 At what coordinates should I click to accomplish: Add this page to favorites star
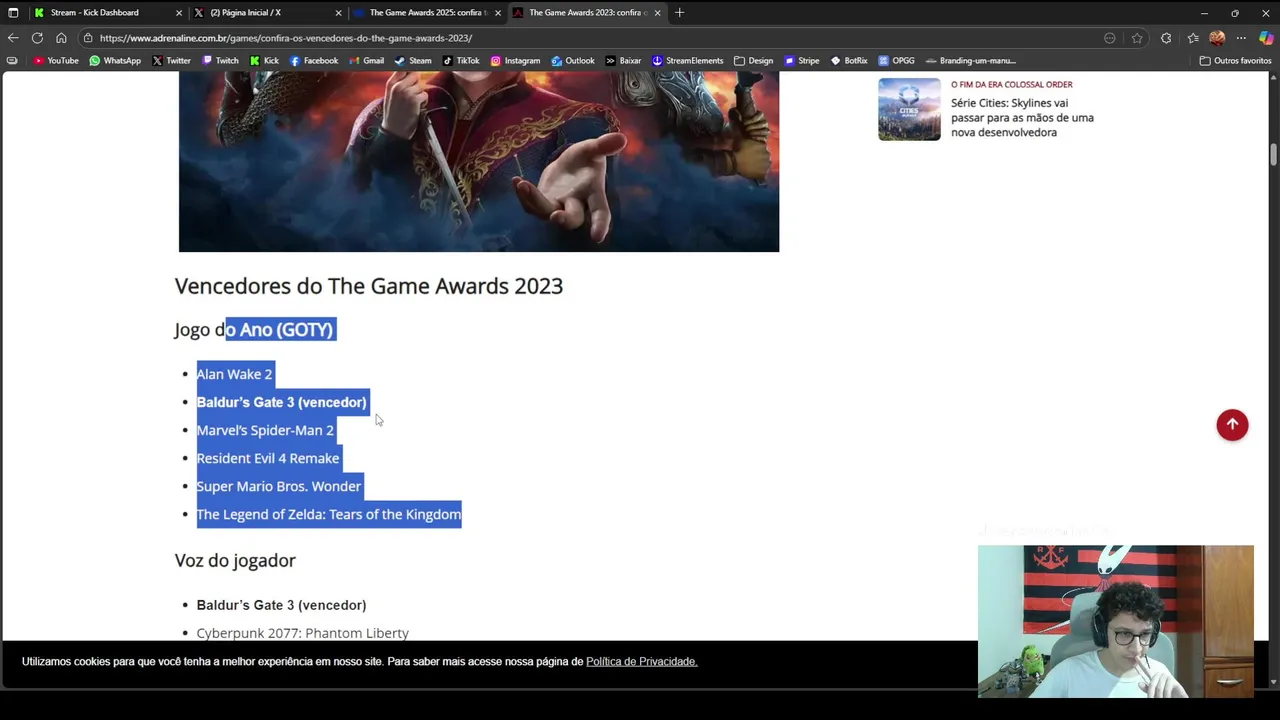click(1137, 38)
